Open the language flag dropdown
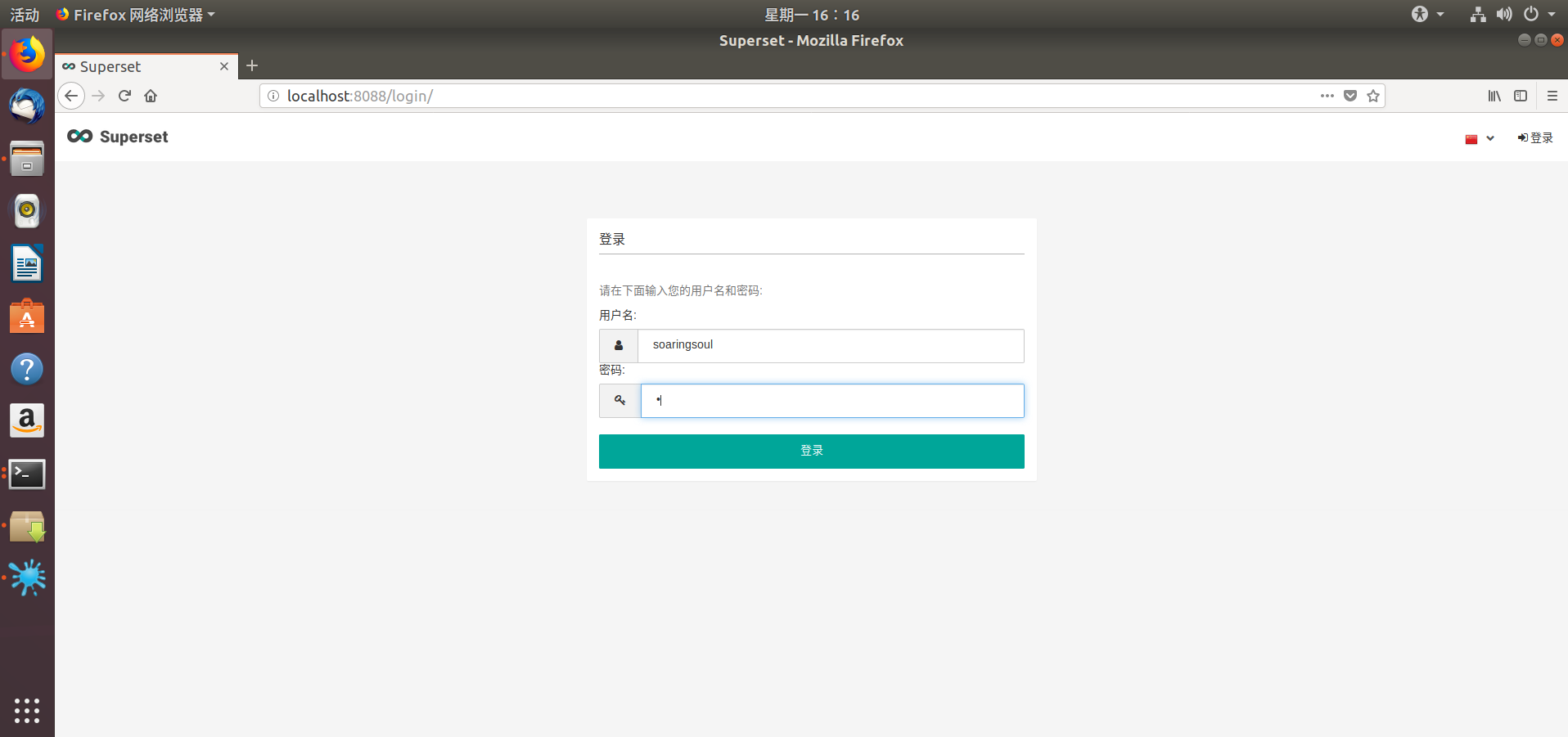Viewport: 1568px width, 737px height. (1480, 138)
